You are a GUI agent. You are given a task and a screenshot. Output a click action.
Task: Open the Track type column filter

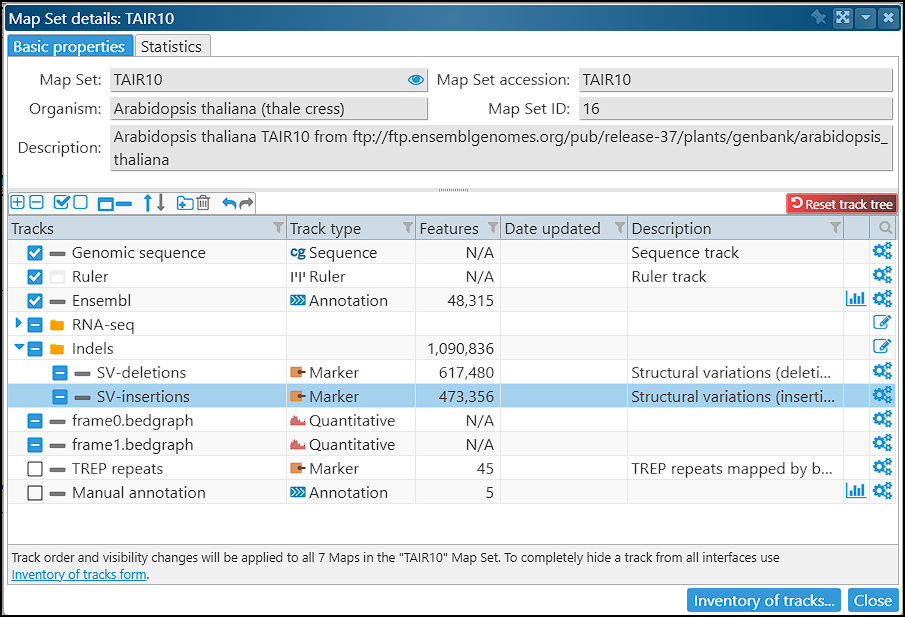coord(407,229)
